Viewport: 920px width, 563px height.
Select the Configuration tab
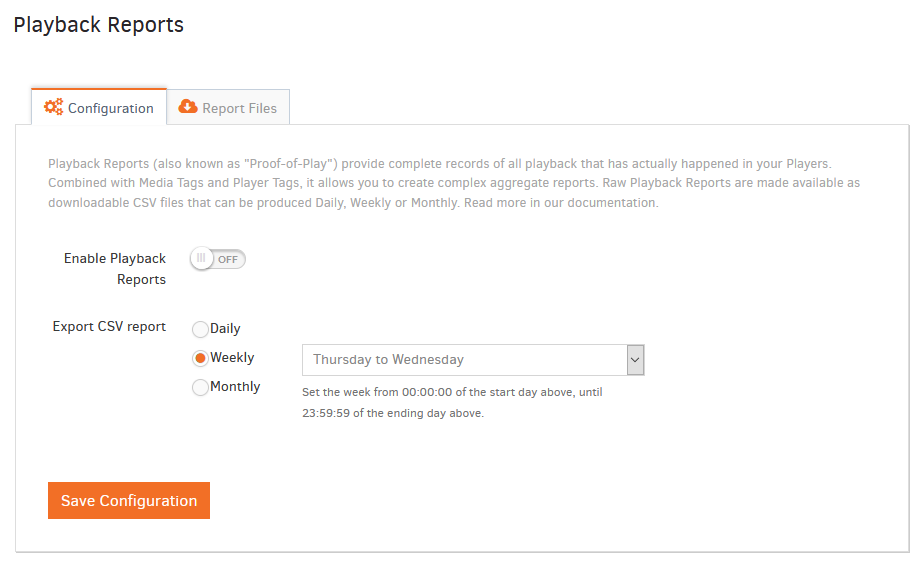(x=99, y=107)
